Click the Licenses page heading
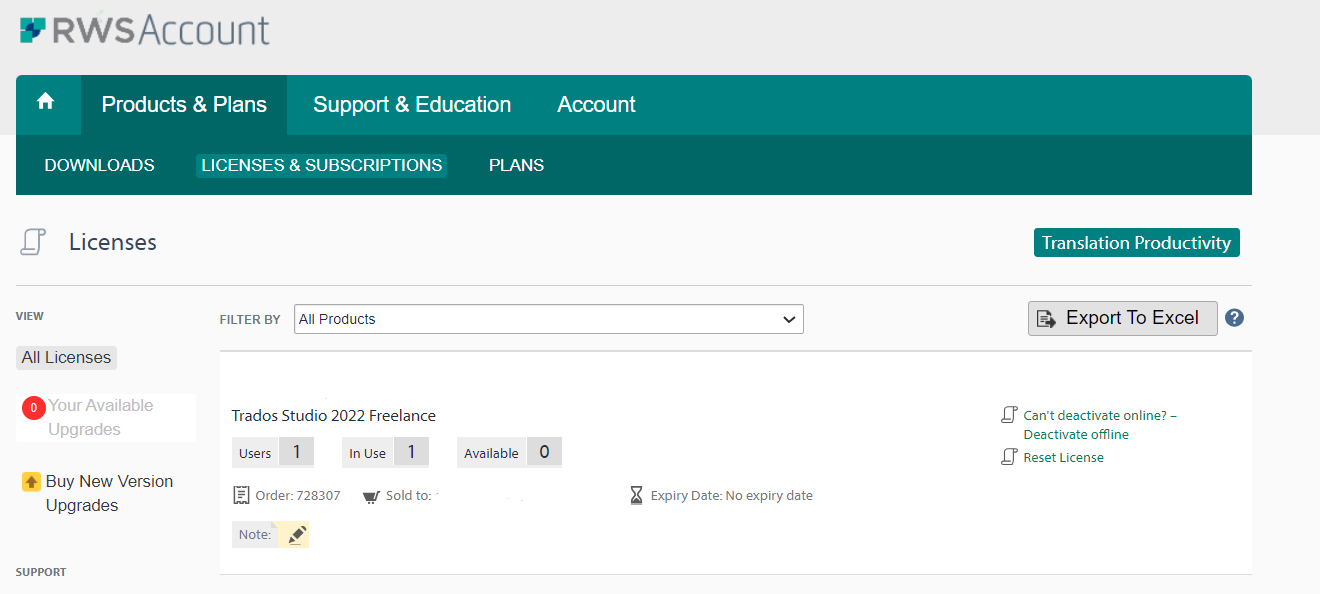Image resolution: width=1320 pixels, height=594 pixels. pyautogui.click(x=113, y=243)
